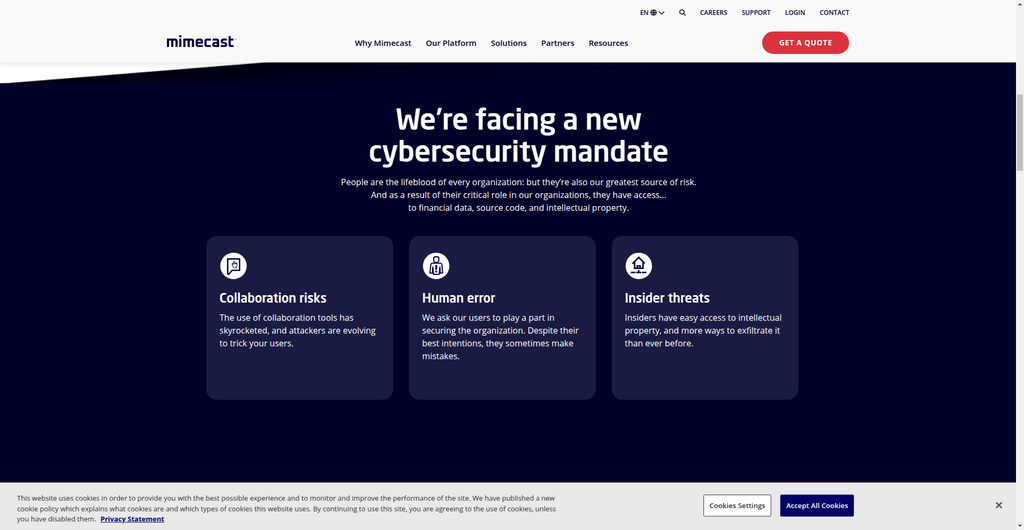Viewport: 1024px width, 530px height.
Task: Go to the Careers page
Action: click(713, 12)
